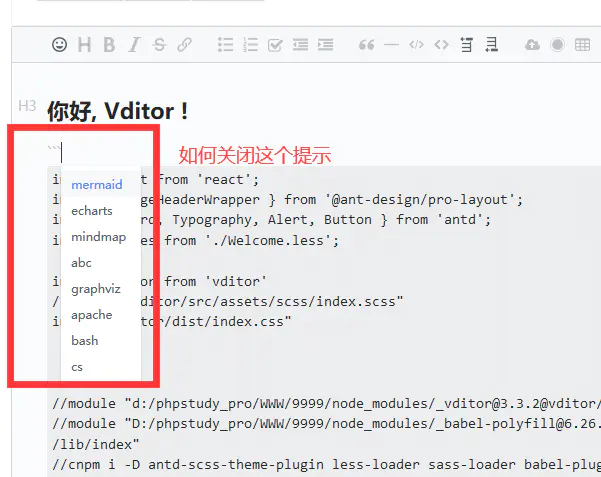Click code line containing '@ant-design/pro-layout'
601x477 pixels.
click(x=287, y=200)
